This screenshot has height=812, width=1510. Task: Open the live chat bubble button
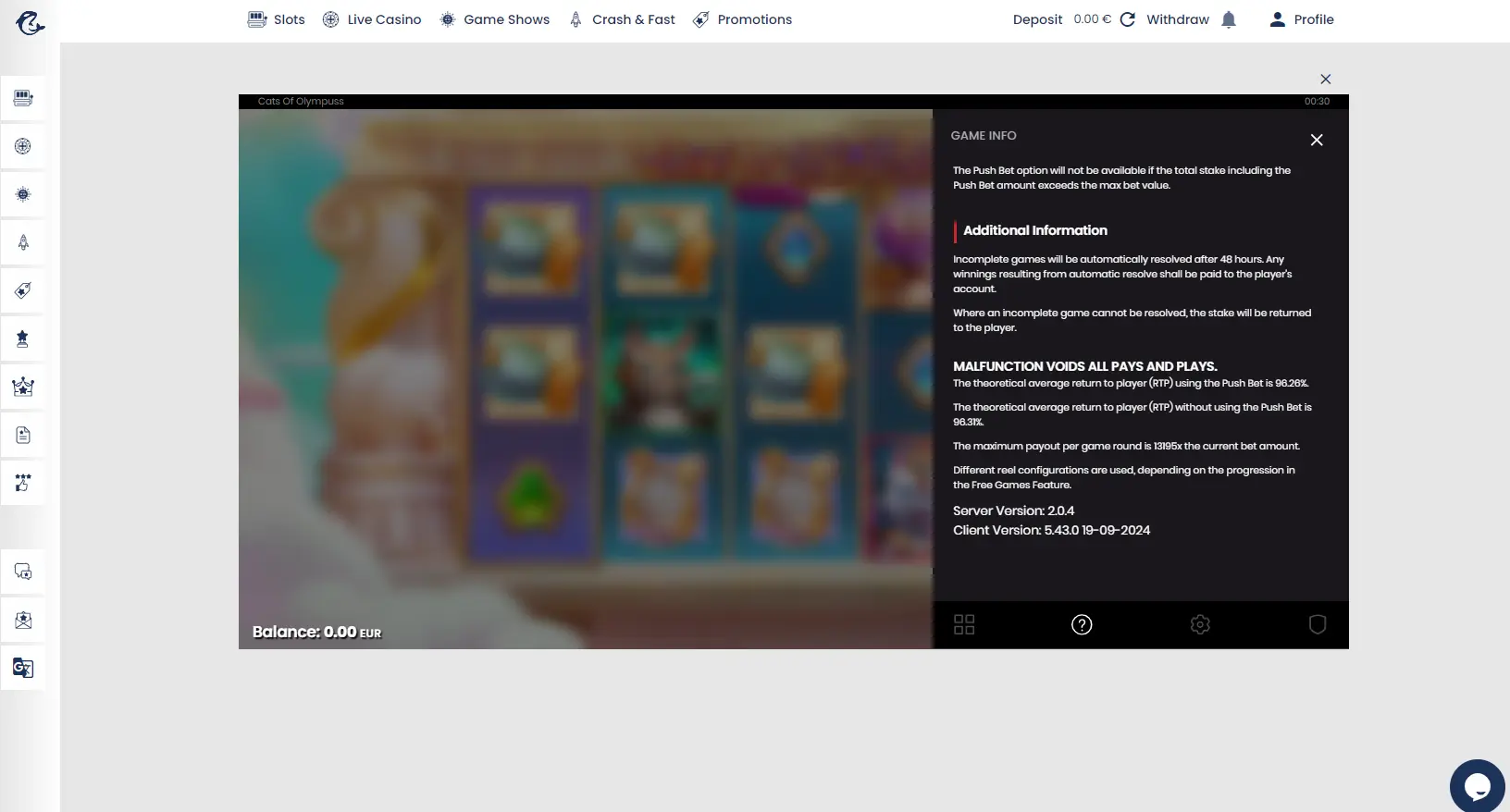[1478, 787]
